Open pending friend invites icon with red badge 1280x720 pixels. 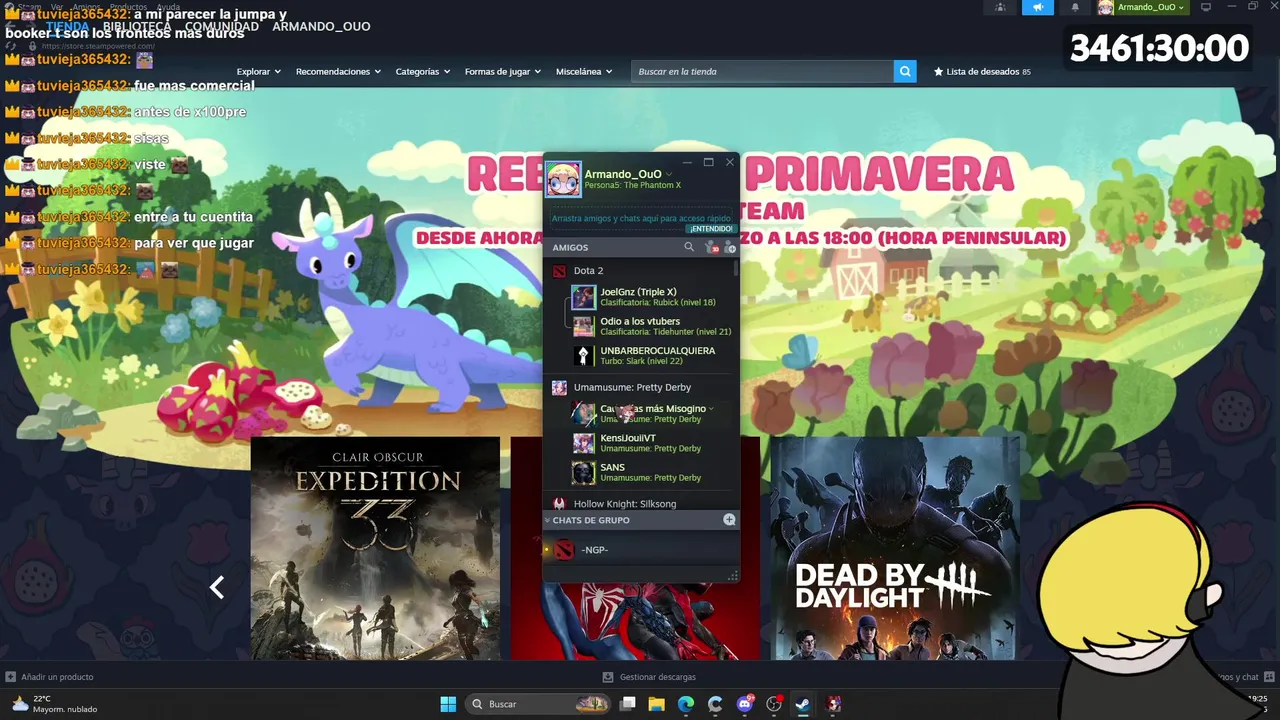711,247
